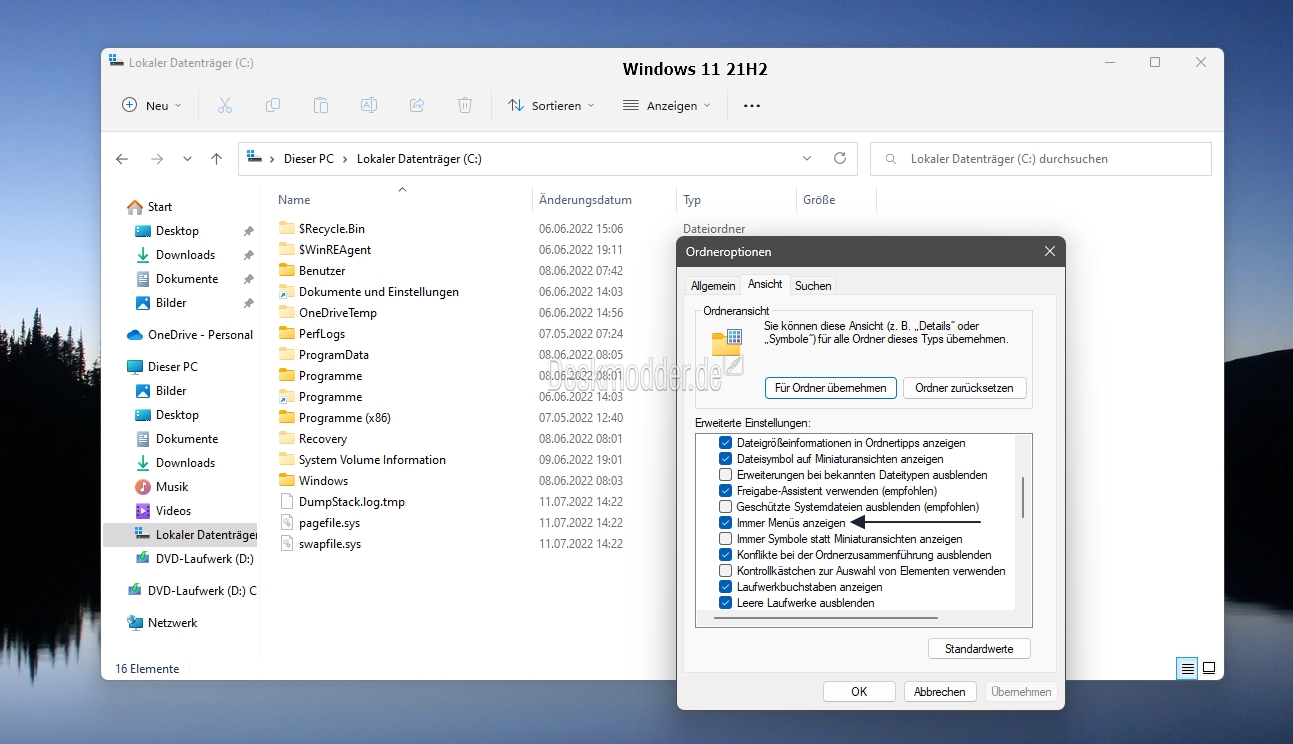Click Ordner zurücksetzen button

[x=964, y=388]
